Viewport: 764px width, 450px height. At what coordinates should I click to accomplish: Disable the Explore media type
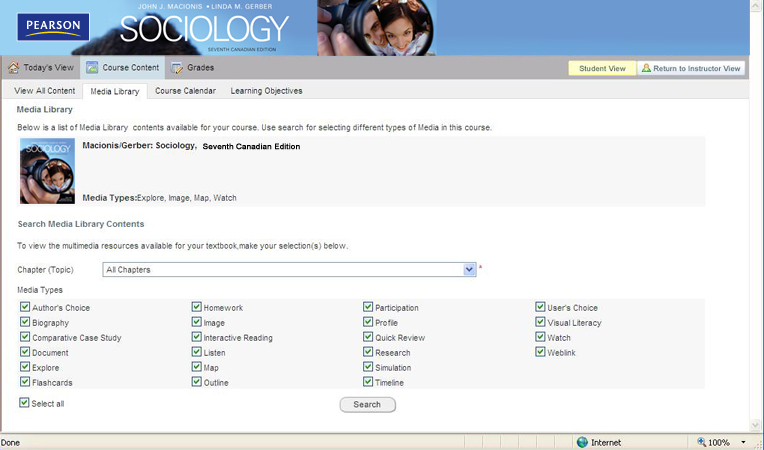click(x=25, y=367)
